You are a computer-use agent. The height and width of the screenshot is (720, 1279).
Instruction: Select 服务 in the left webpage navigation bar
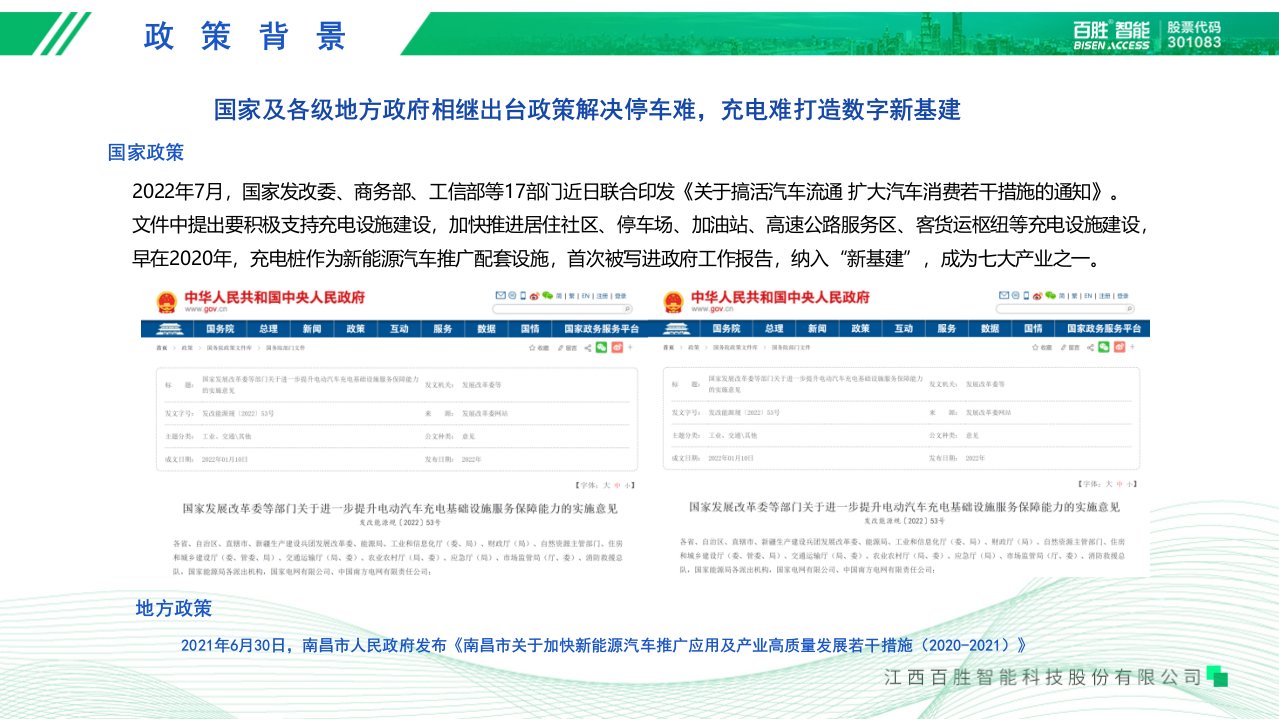click(443, 329)
